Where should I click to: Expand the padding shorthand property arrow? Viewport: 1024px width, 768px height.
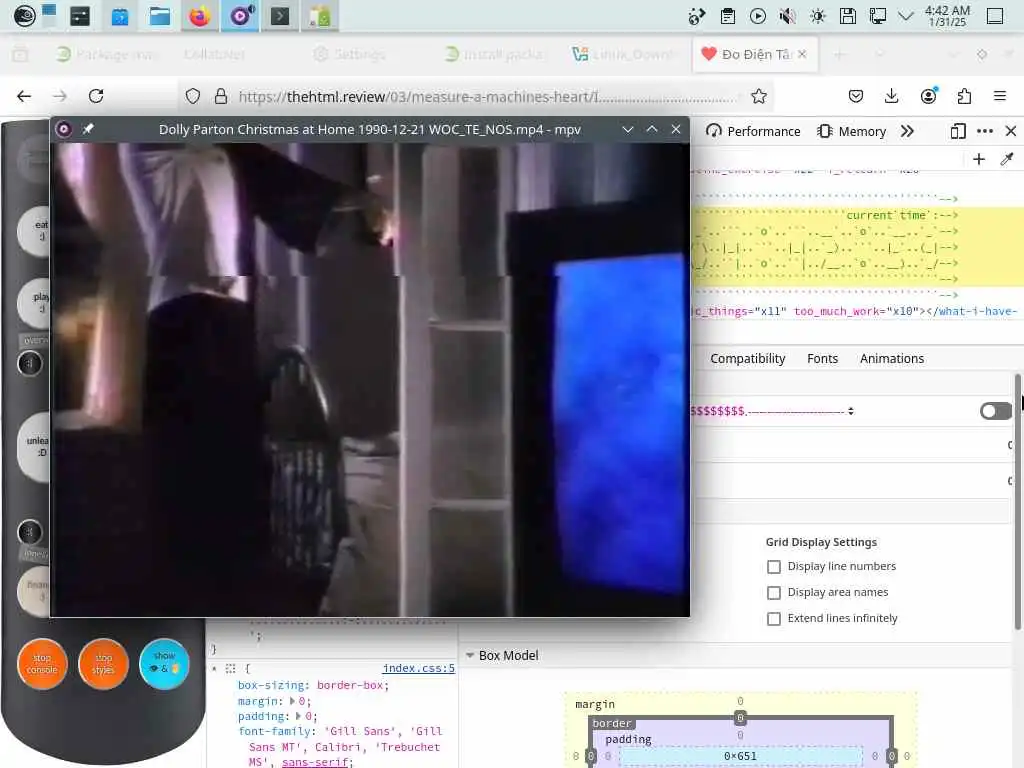[x=298, y=716]
